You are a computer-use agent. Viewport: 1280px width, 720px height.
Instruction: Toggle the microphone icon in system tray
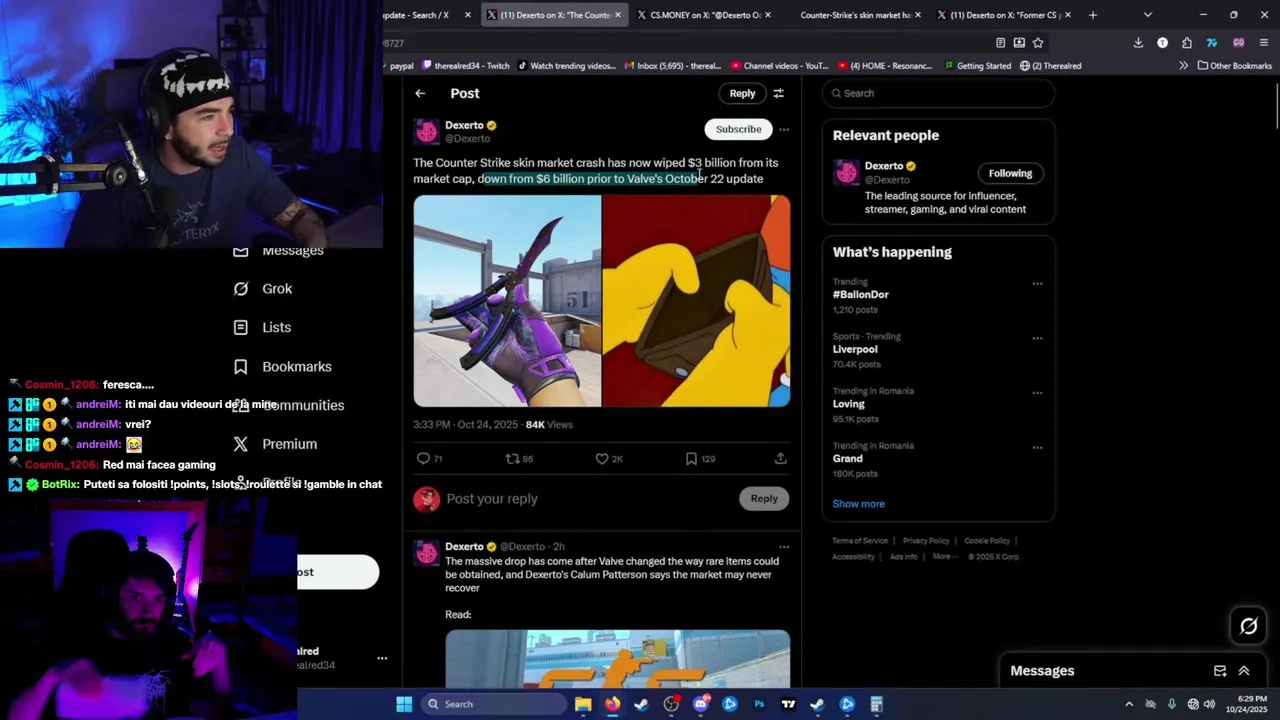coord(1172,704)
